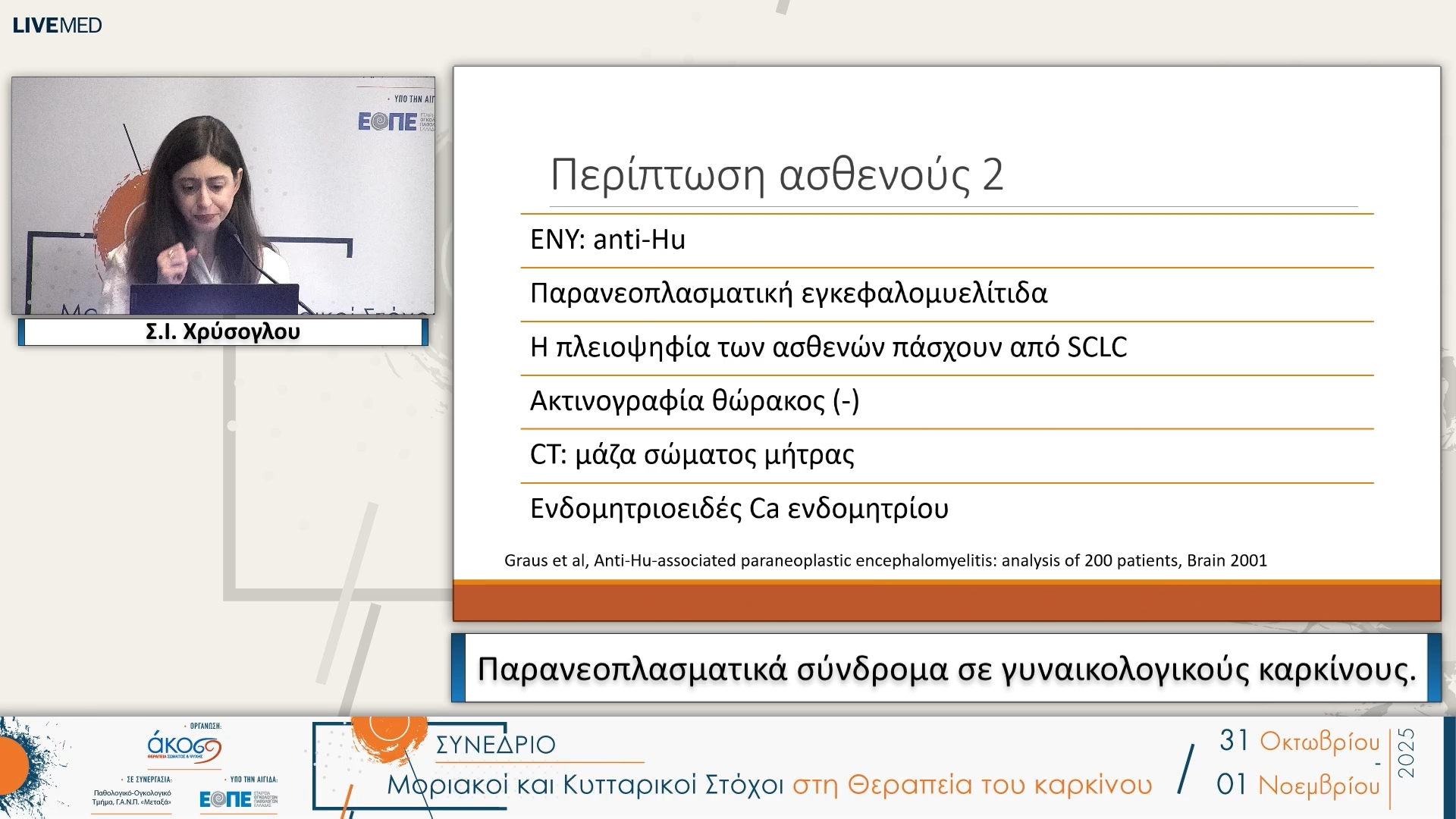The height and width of the screenshot is (819, 1456).
Task: Select the ΣΥΝΕΔΡΙΟ banner heading
Action: [x=494, y=745]
